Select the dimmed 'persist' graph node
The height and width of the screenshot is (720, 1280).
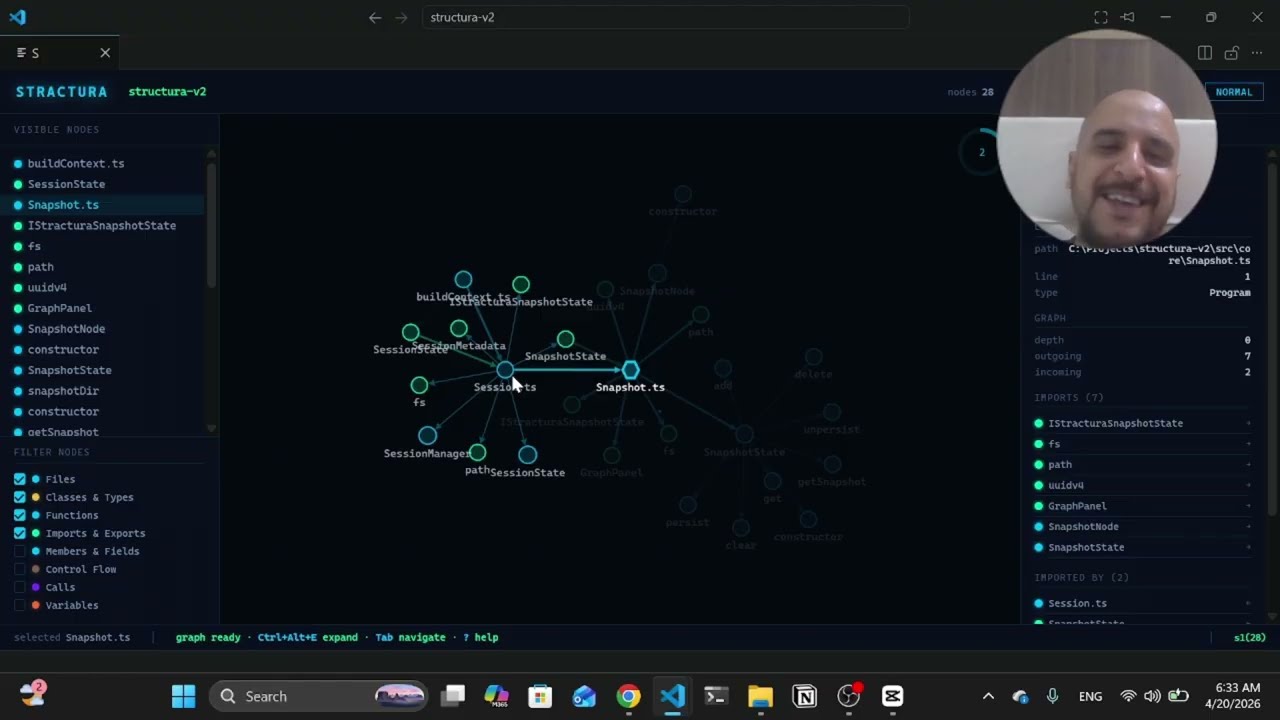click(687, 505)
